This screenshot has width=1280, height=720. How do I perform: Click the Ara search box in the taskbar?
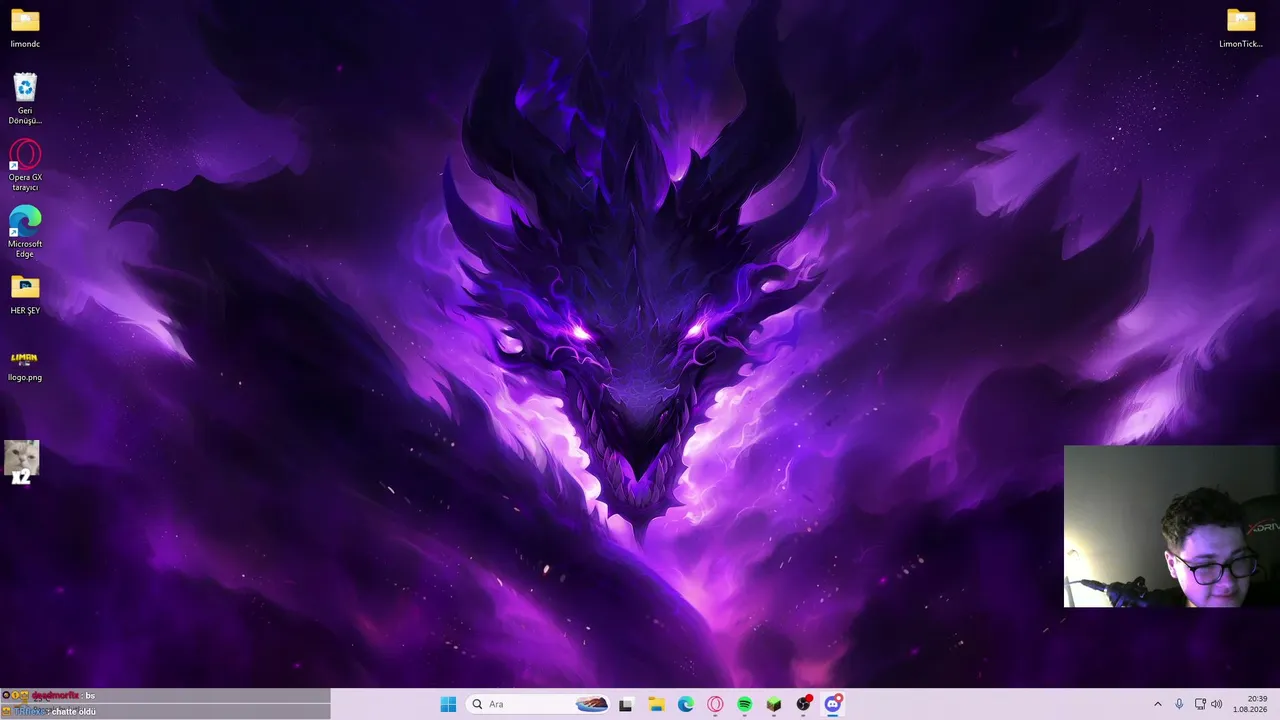540,704
